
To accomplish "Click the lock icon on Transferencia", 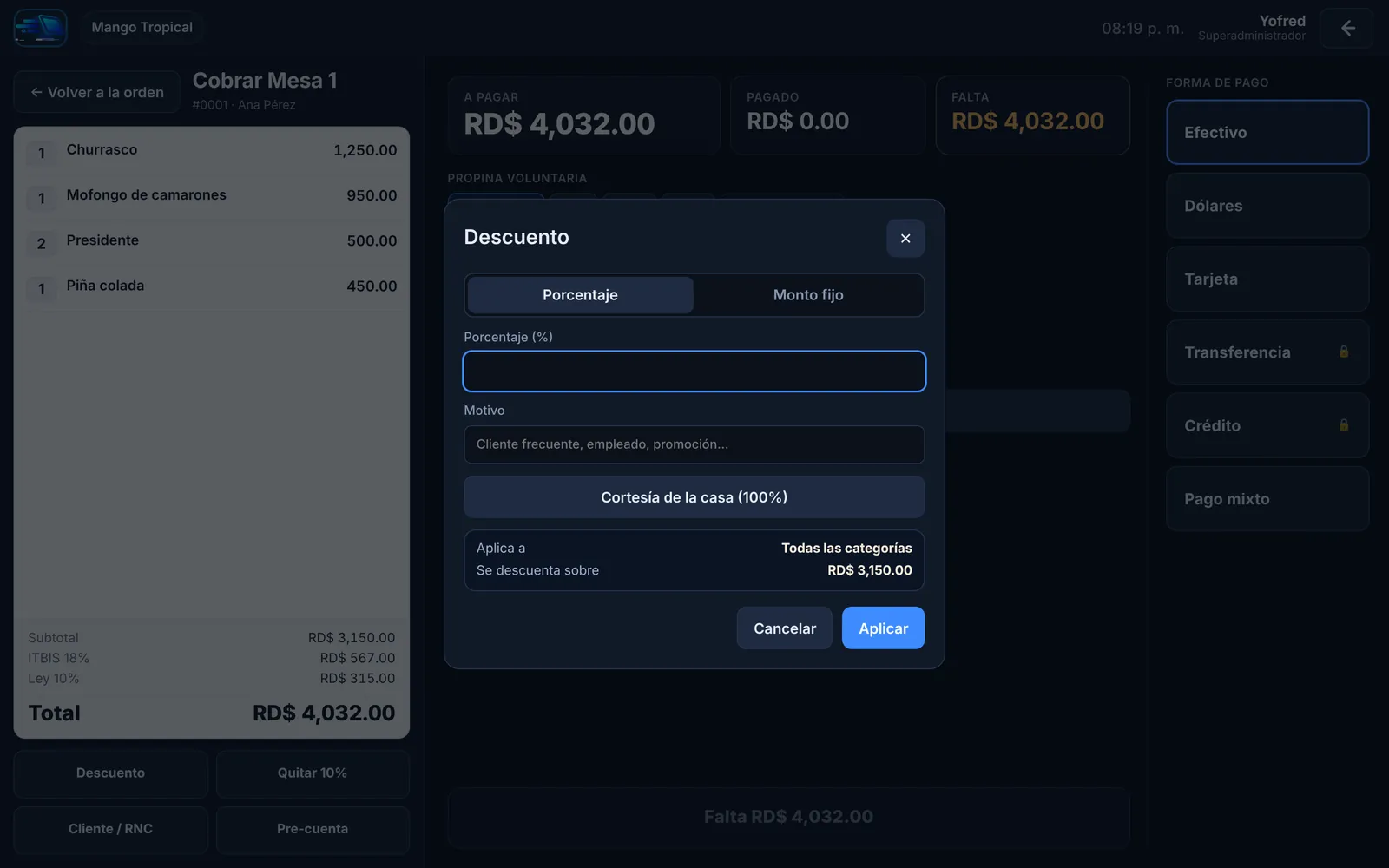I will 1344,352.
